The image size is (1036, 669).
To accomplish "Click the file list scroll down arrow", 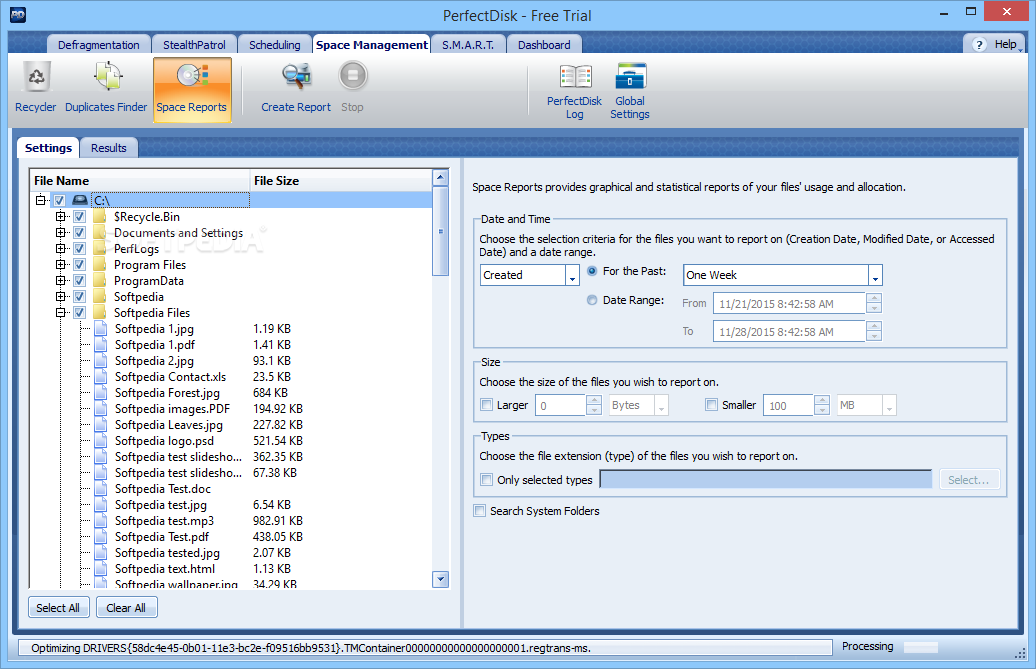I will [x=440, y=579].
